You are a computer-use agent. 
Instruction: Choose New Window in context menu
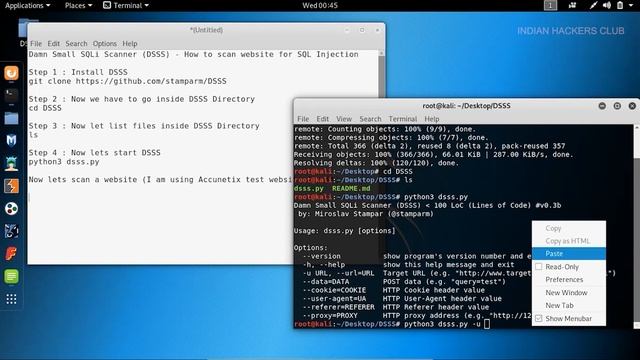tap(569, 293)
